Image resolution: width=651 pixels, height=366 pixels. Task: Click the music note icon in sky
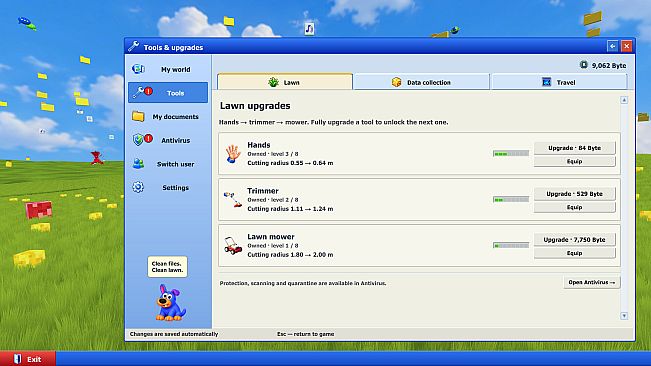309,29
